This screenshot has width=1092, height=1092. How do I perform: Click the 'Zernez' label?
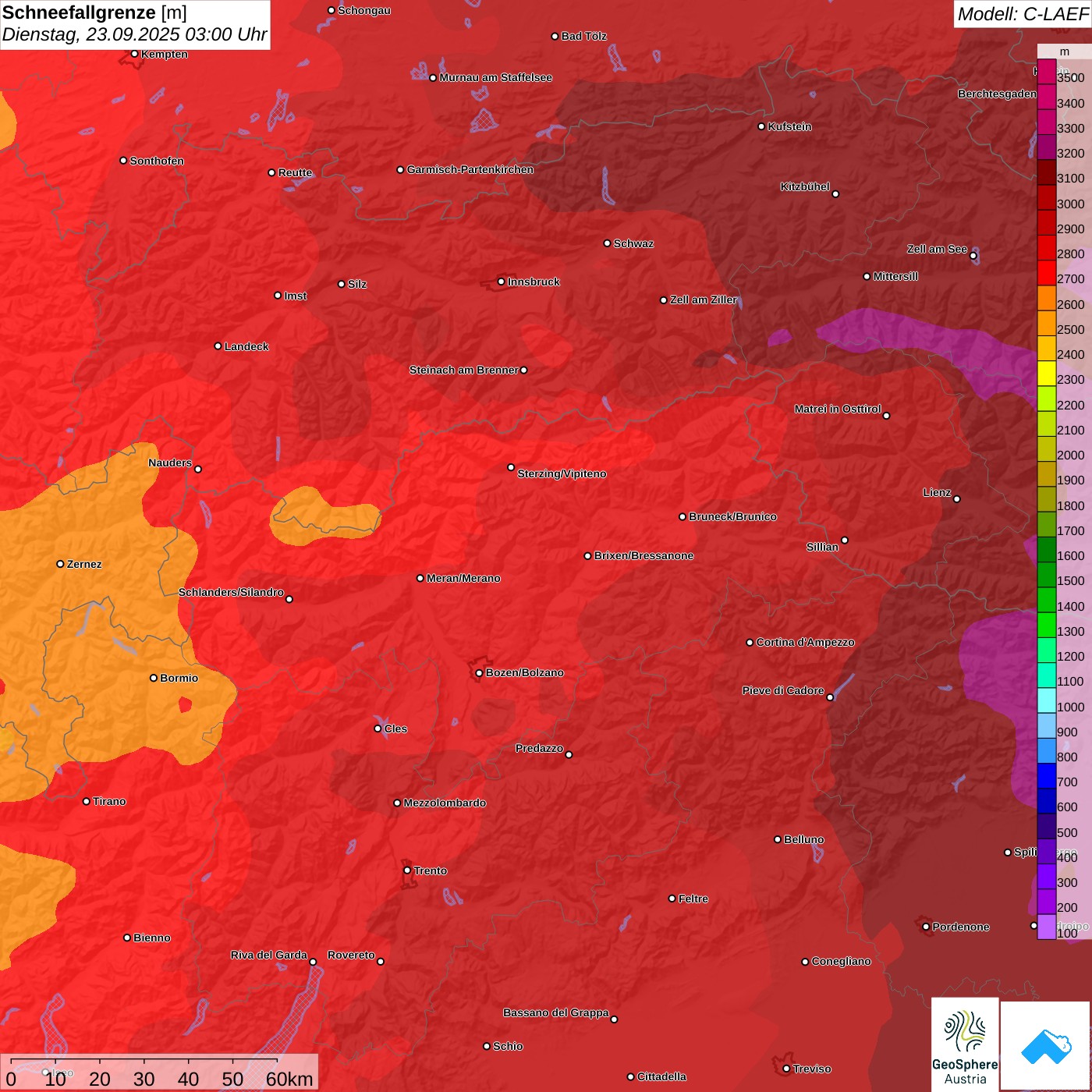[84, 564]
